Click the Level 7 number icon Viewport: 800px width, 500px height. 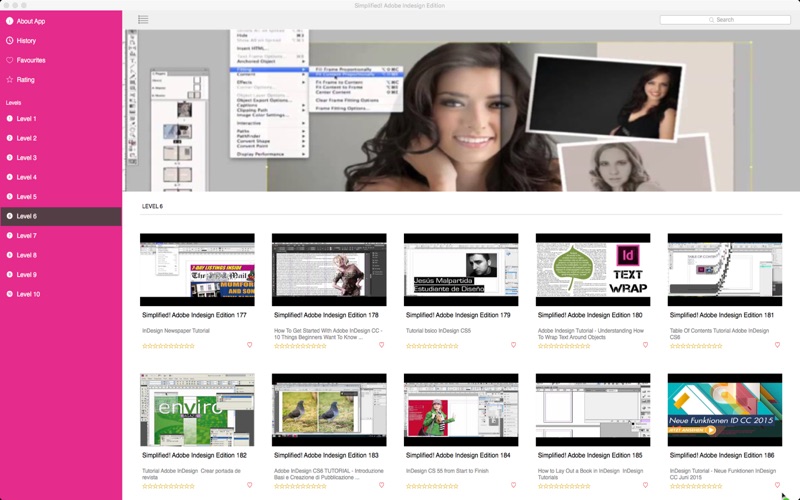click(x=9, y=236)
